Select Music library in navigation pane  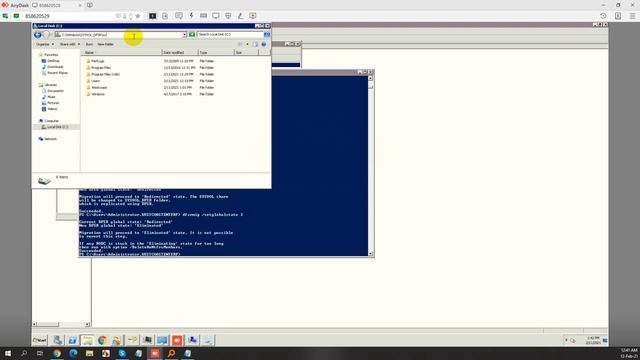(51, 97)
